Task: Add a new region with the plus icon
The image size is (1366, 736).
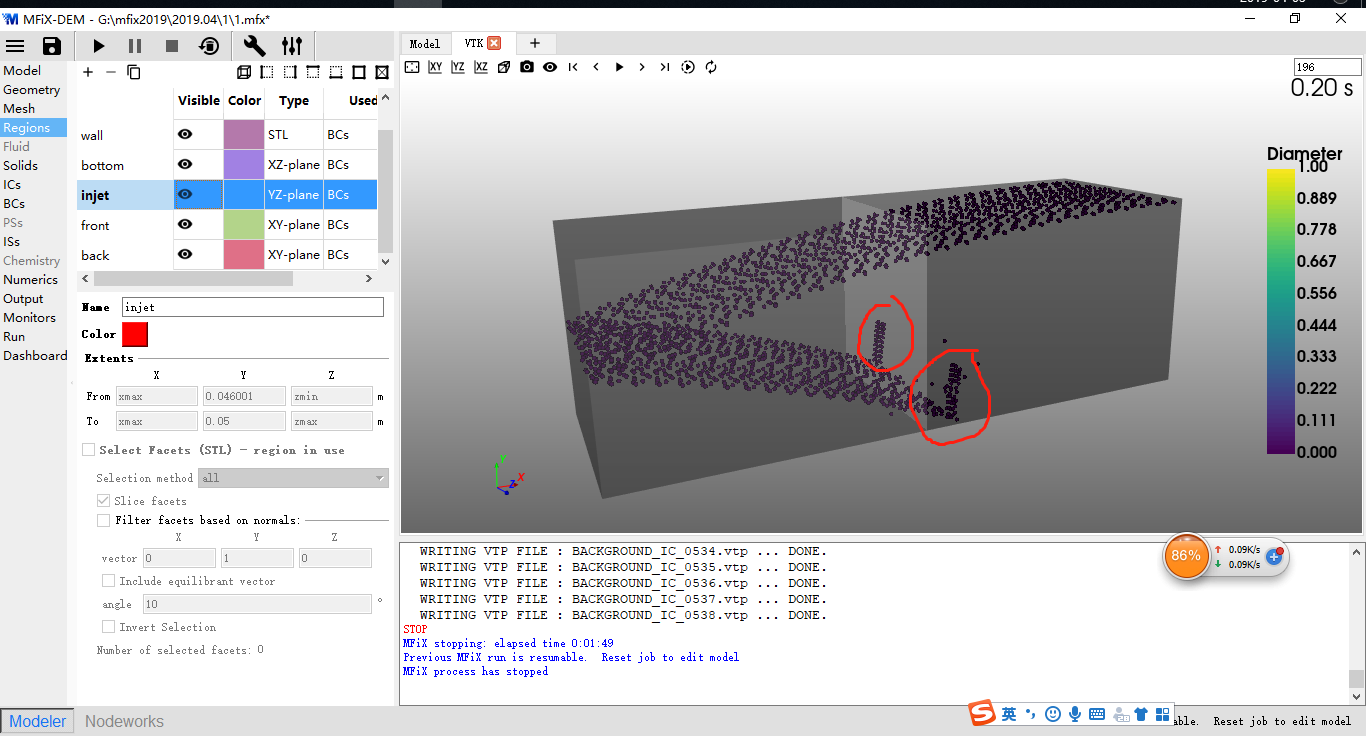Action: [88, 72]
